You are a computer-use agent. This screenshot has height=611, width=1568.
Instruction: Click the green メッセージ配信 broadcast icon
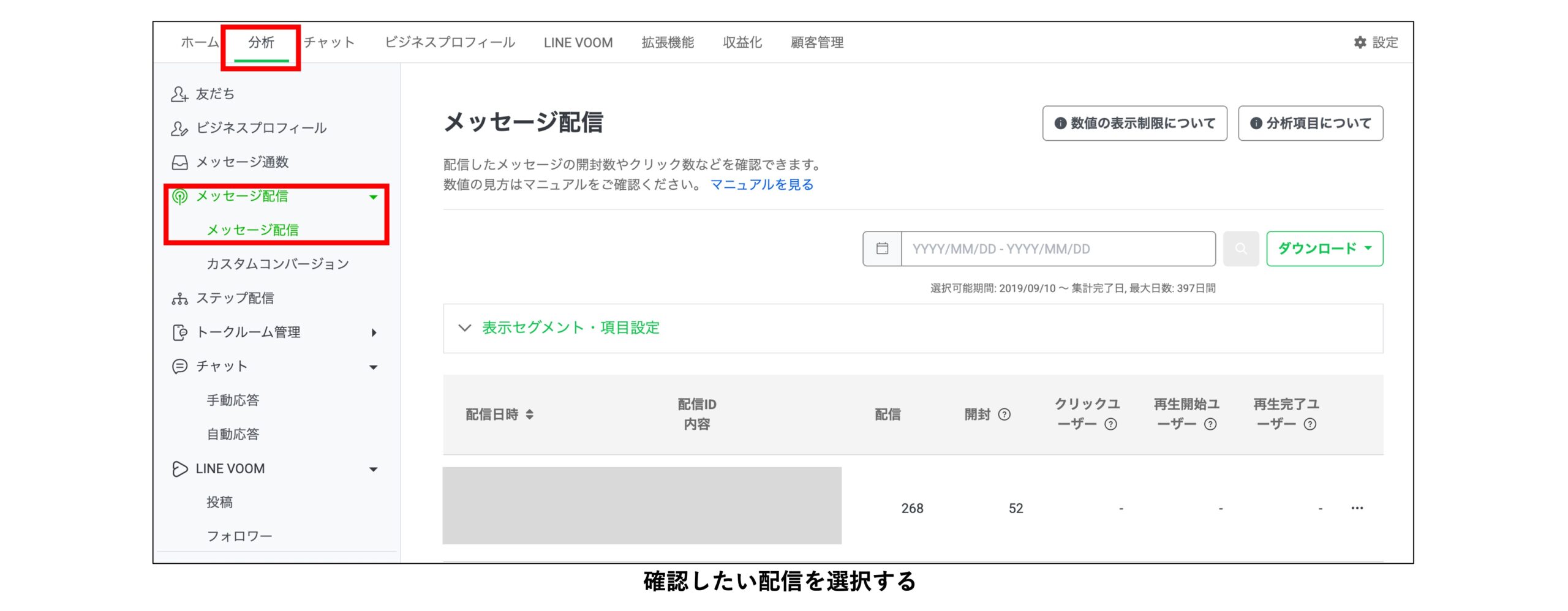tap(179, 196)
